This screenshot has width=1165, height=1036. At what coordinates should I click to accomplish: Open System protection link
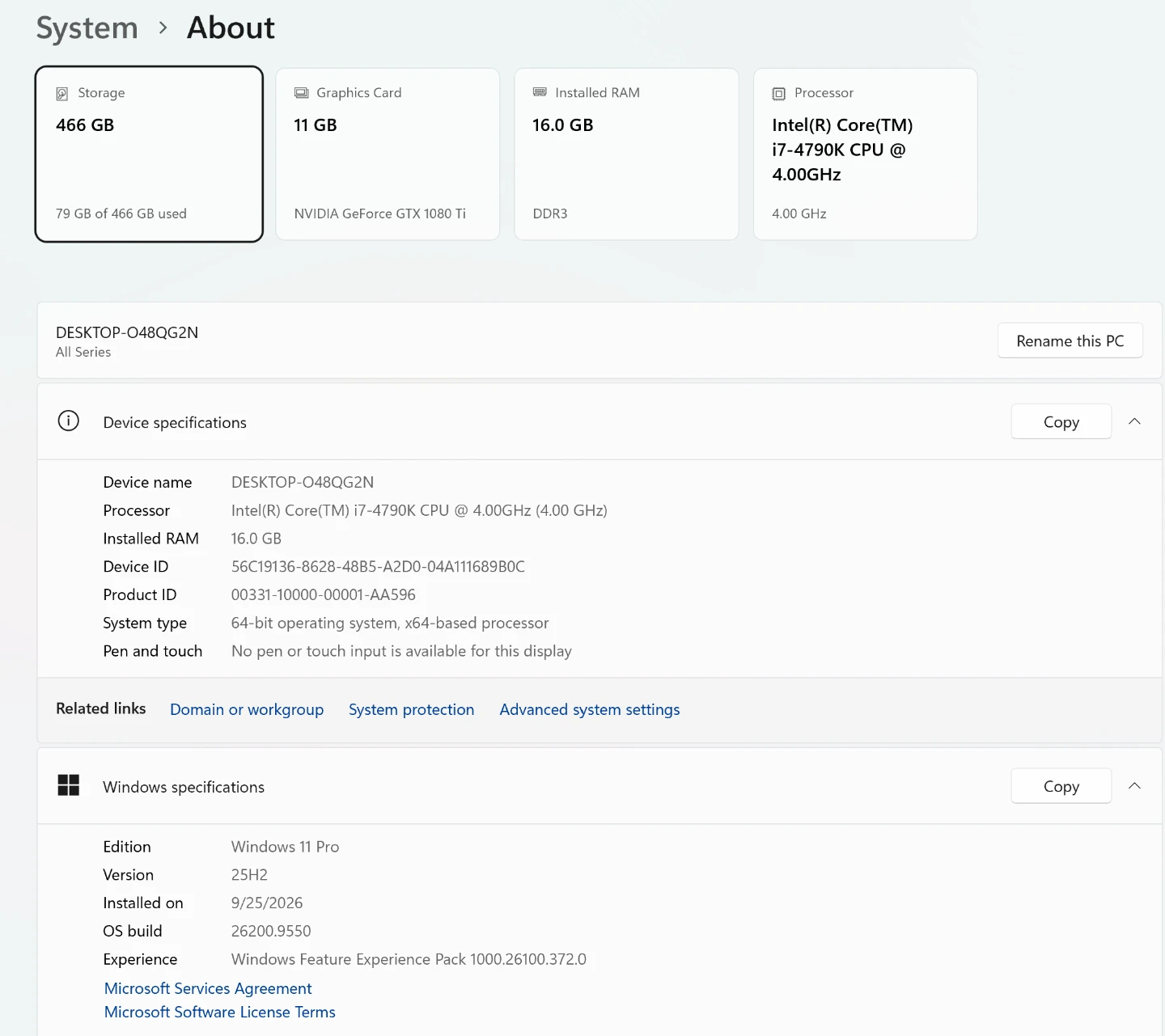411,709
